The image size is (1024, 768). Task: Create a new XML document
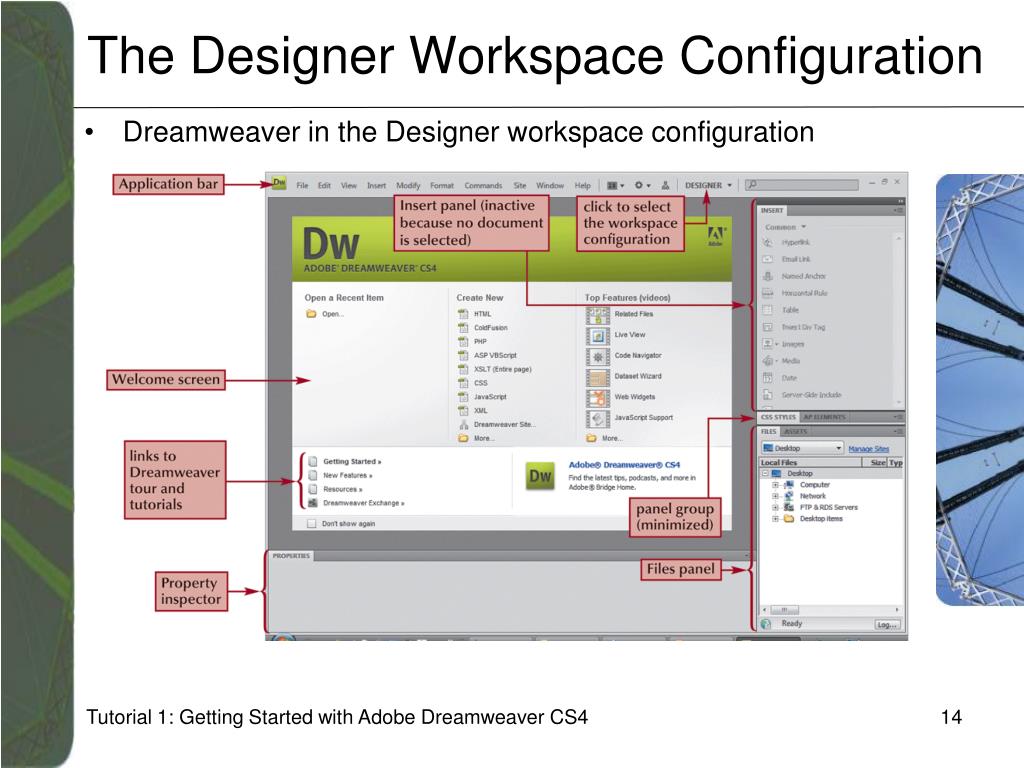click(x=473, y=411)
